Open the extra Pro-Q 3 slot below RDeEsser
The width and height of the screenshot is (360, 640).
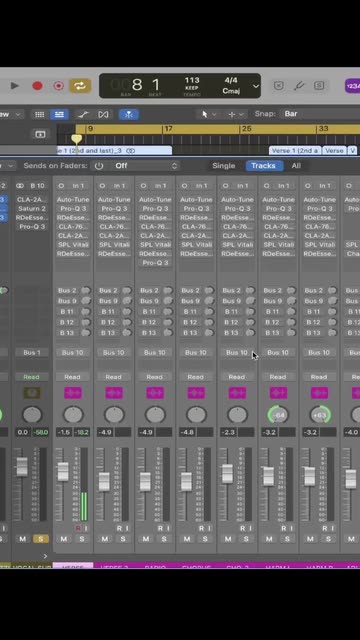[155, 262]
